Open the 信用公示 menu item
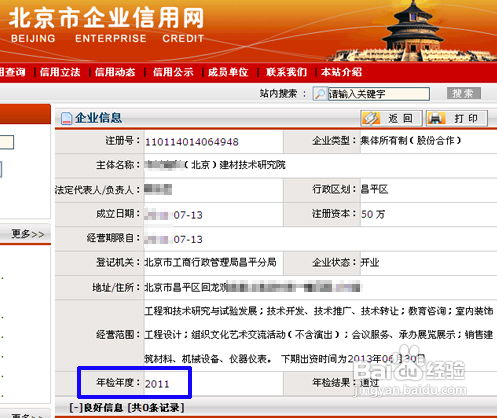The height and width of the screenshot is (418, 497). pos(173,72)
